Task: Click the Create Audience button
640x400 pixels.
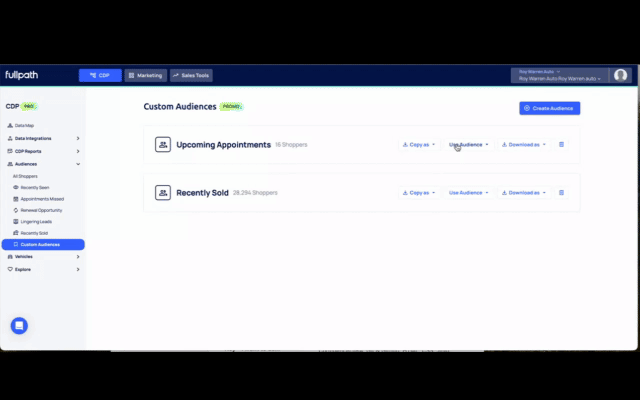Action: (549, 108)
